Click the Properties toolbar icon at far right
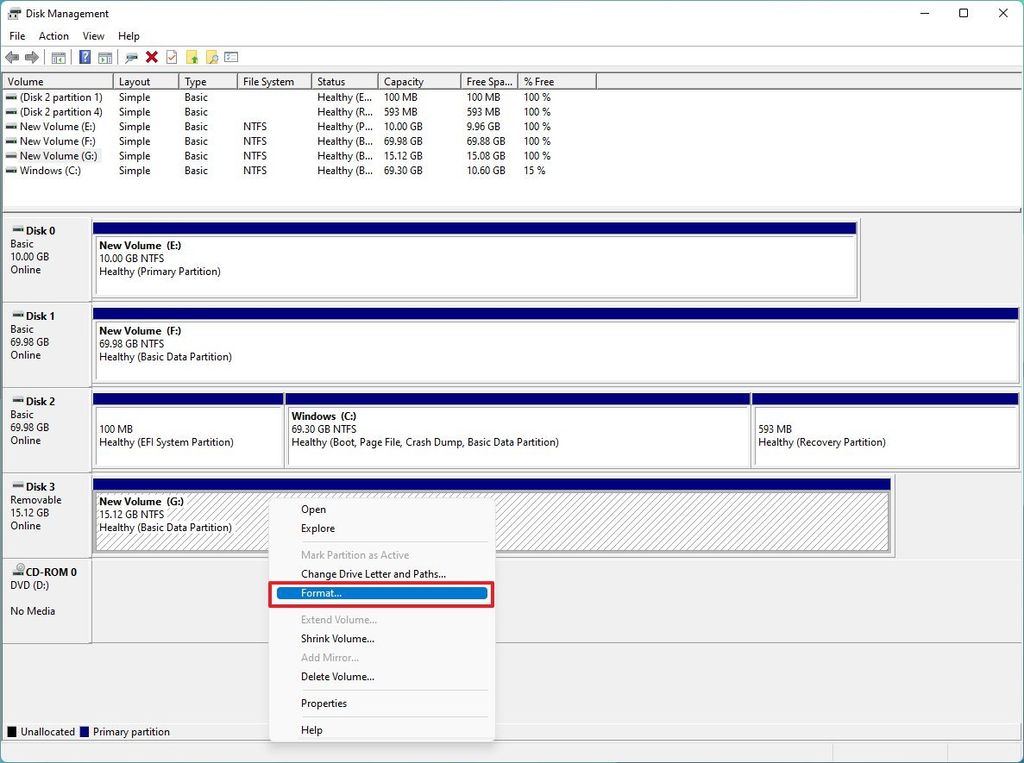Viewport: 1024px width, 763px height. click(231, 57)
